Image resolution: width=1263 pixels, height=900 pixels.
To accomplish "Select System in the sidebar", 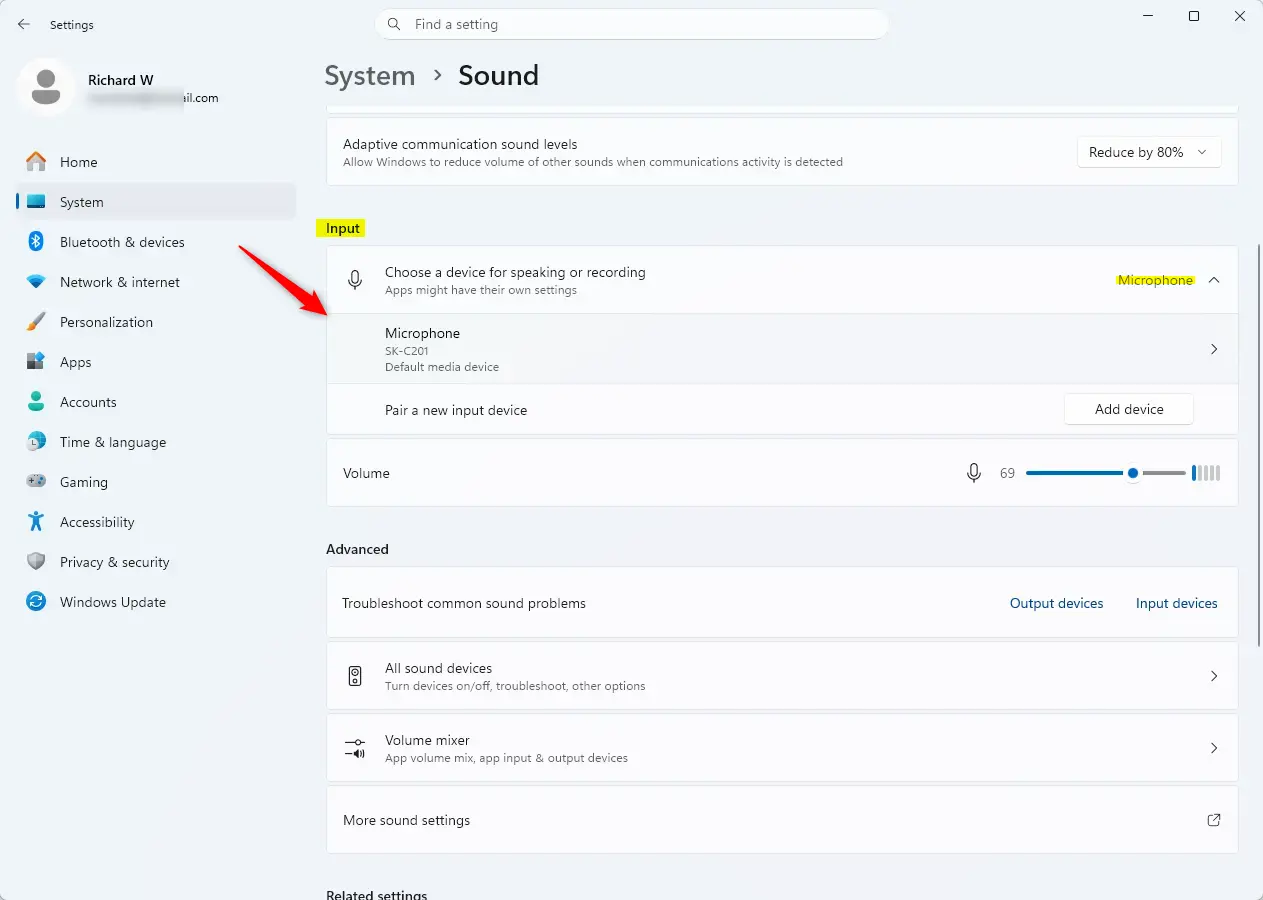I will click(156, 202).
